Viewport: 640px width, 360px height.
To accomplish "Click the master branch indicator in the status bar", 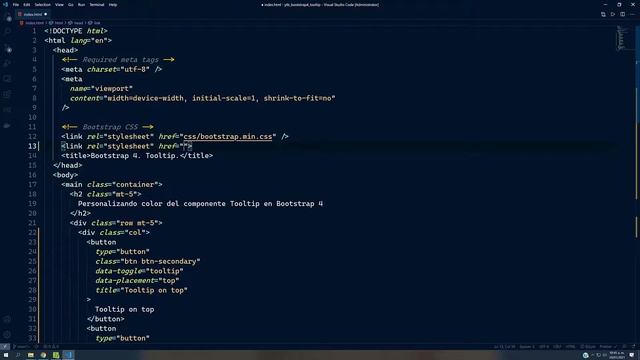I will [21, 347].
